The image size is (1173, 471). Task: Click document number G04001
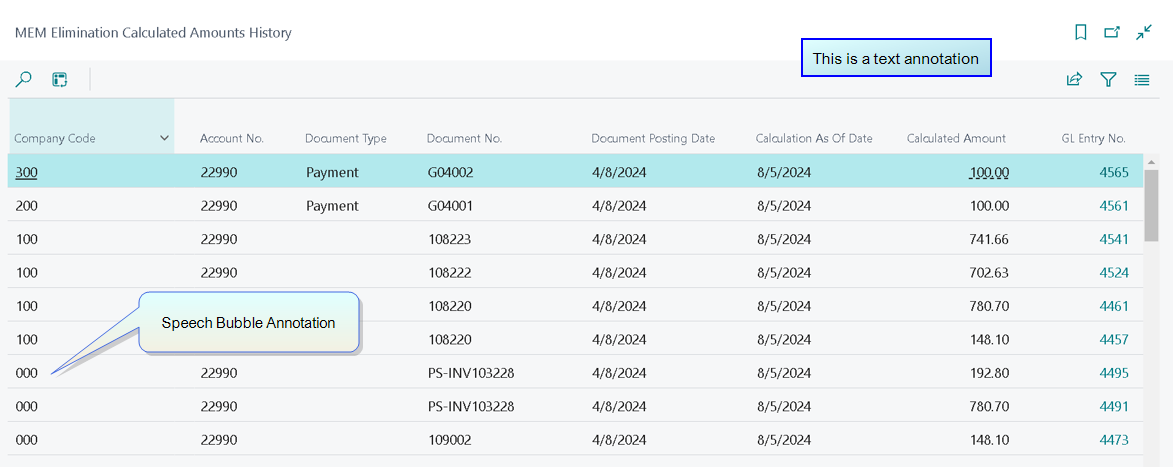(450, 206)
